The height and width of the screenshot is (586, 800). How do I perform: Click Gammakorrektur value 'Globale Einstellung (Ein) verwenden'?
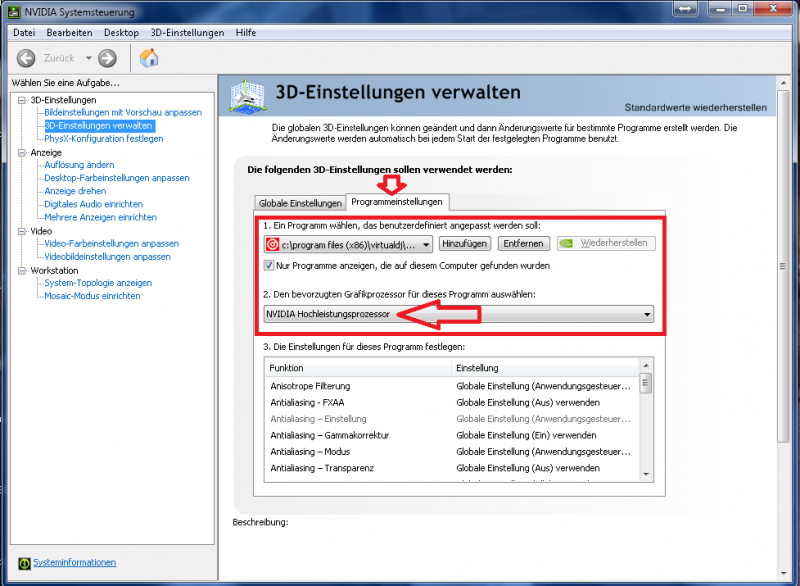(x=526, y=435)
